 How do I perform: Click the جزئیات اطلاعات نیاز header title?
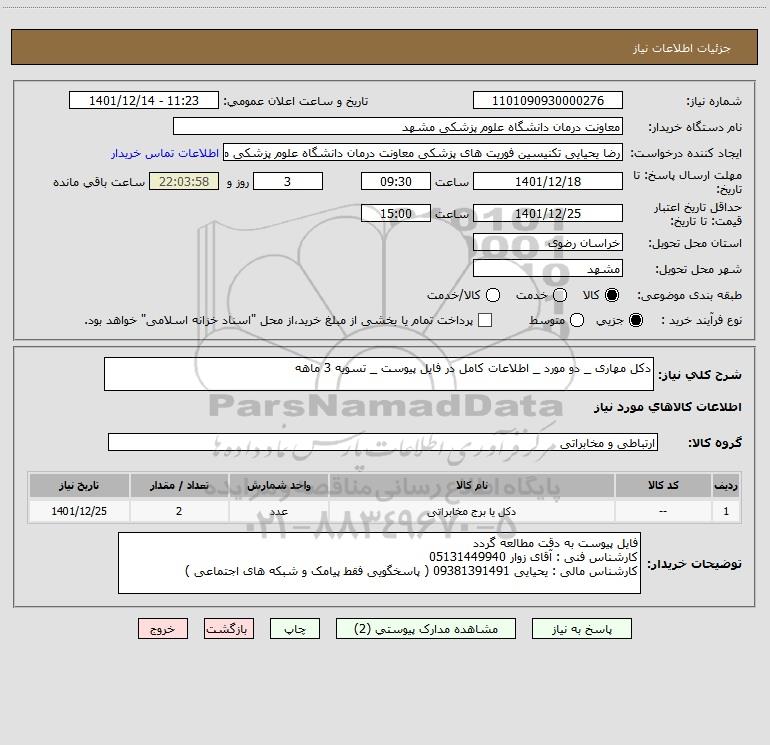pyautogui.click(x=682, y=48)
